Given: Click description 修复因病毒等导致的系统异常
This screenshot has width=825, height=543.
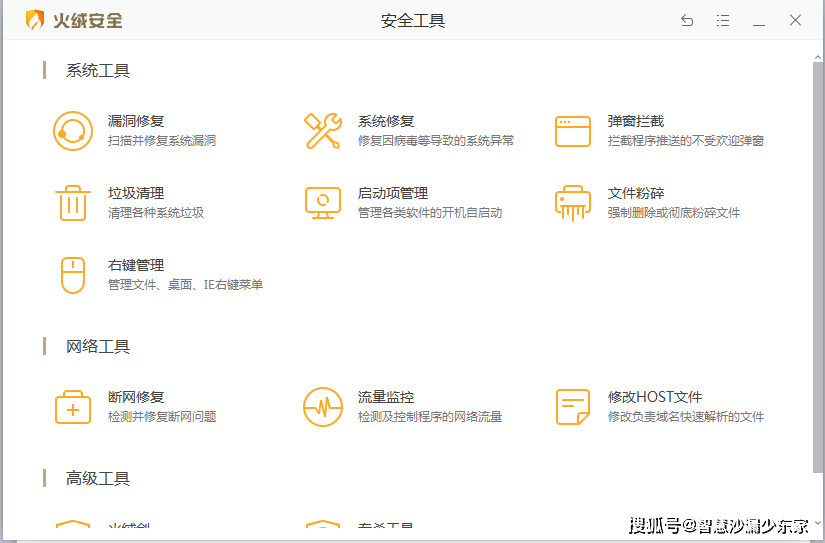Looking at the screenshot, I should (436, 140).
